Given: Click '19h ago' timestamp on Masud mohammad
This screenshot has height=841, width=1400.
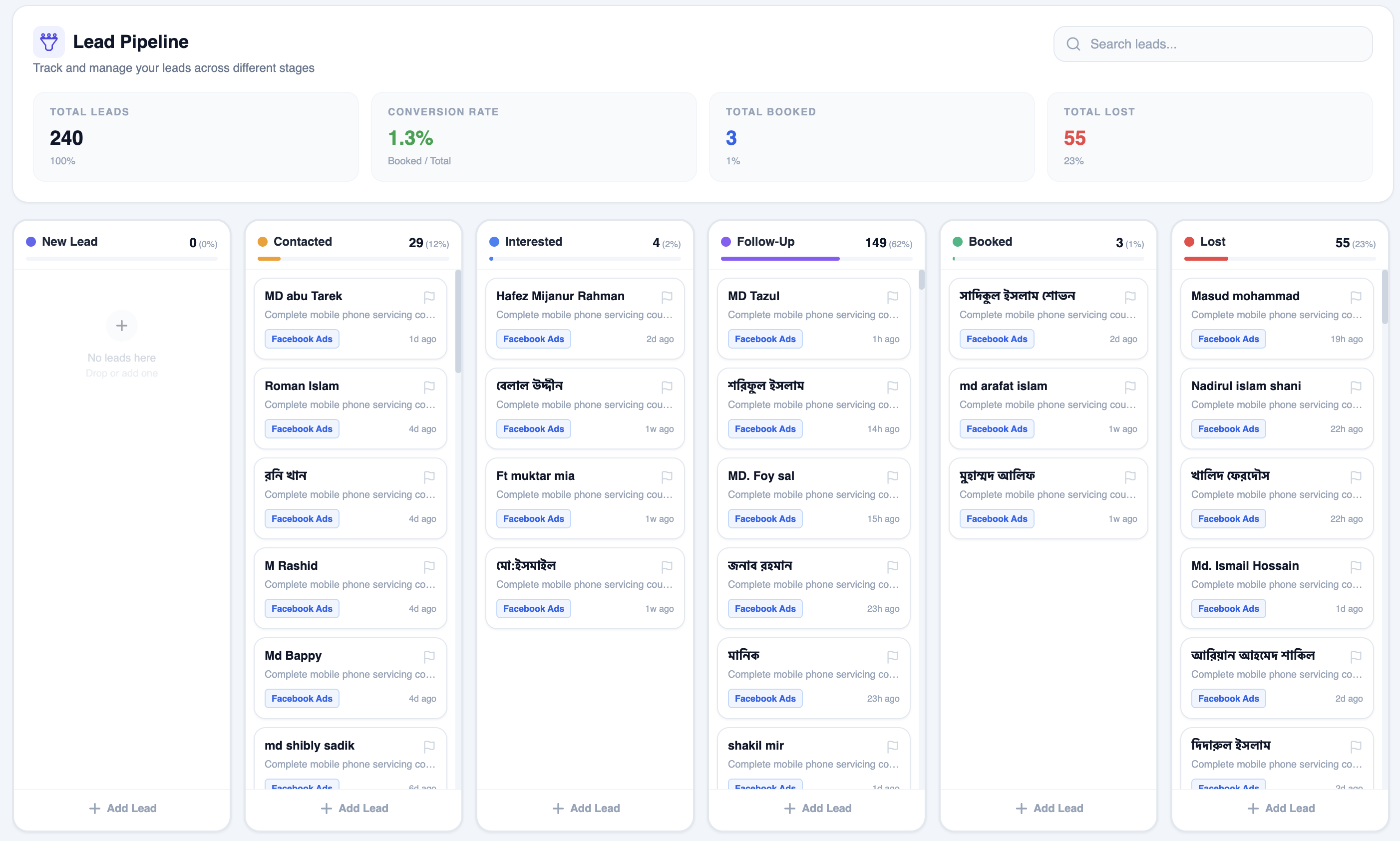Looking at the screenshot, I should (1347, 340).
